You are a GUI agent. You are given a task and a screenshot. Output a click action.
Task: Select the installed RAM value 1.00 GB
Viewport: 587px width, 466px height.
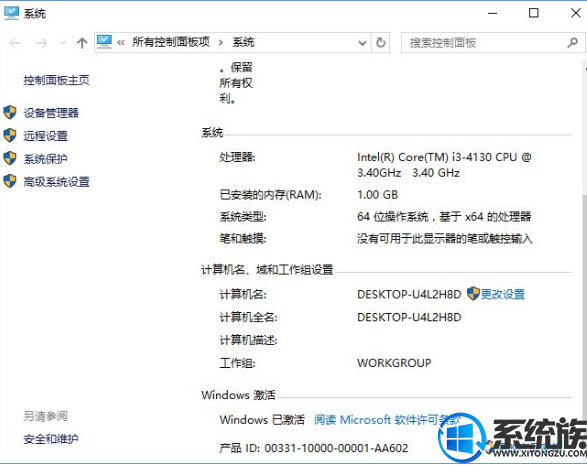(x=377, y=195)
